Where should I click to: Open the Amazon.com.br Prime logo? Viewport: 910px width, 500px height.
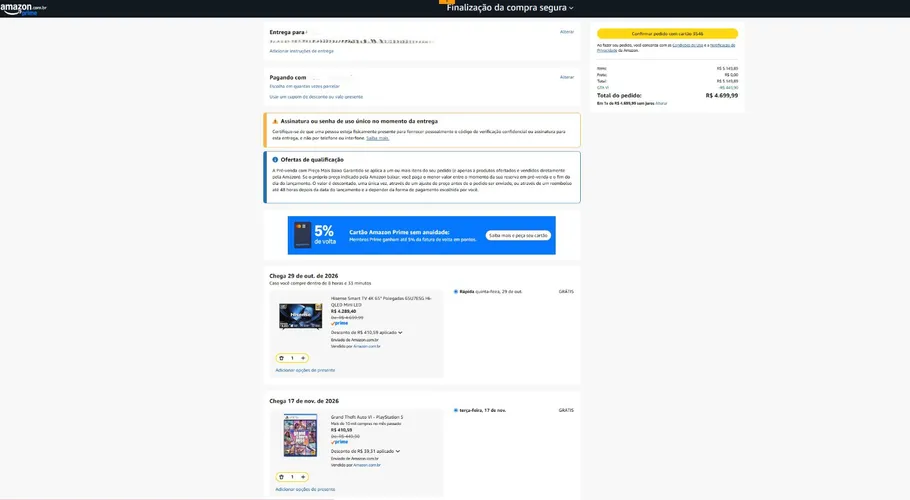(x=23, y=9)
